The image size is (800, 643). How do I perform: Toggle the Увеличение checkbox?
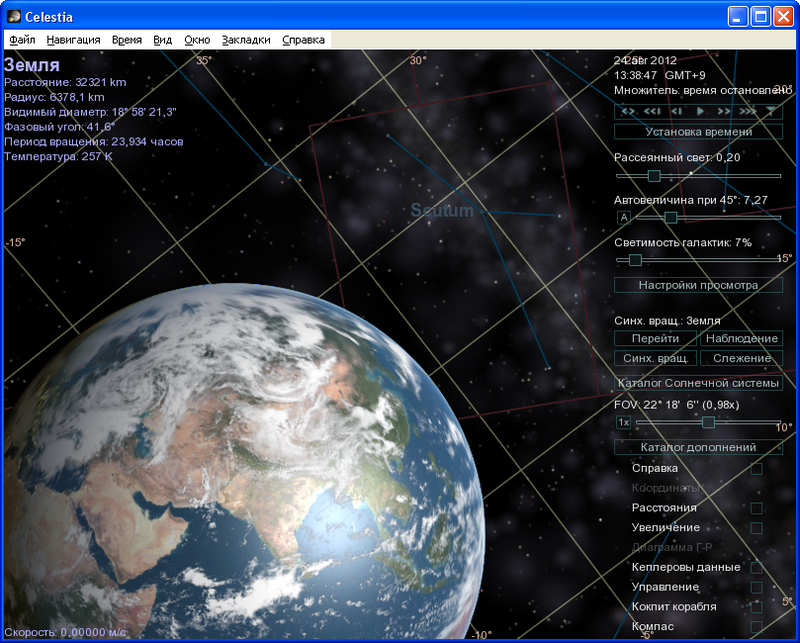coord(756,528)
